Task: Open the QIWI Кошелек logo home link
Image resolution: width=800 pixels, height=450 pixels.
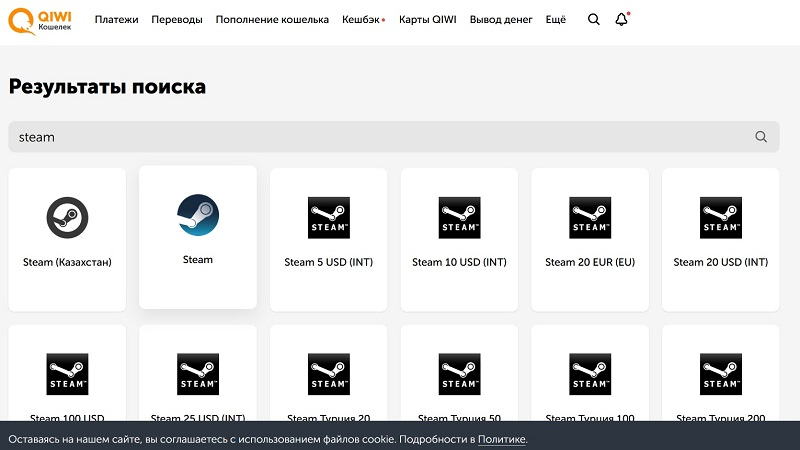Action: click(40, 21)
